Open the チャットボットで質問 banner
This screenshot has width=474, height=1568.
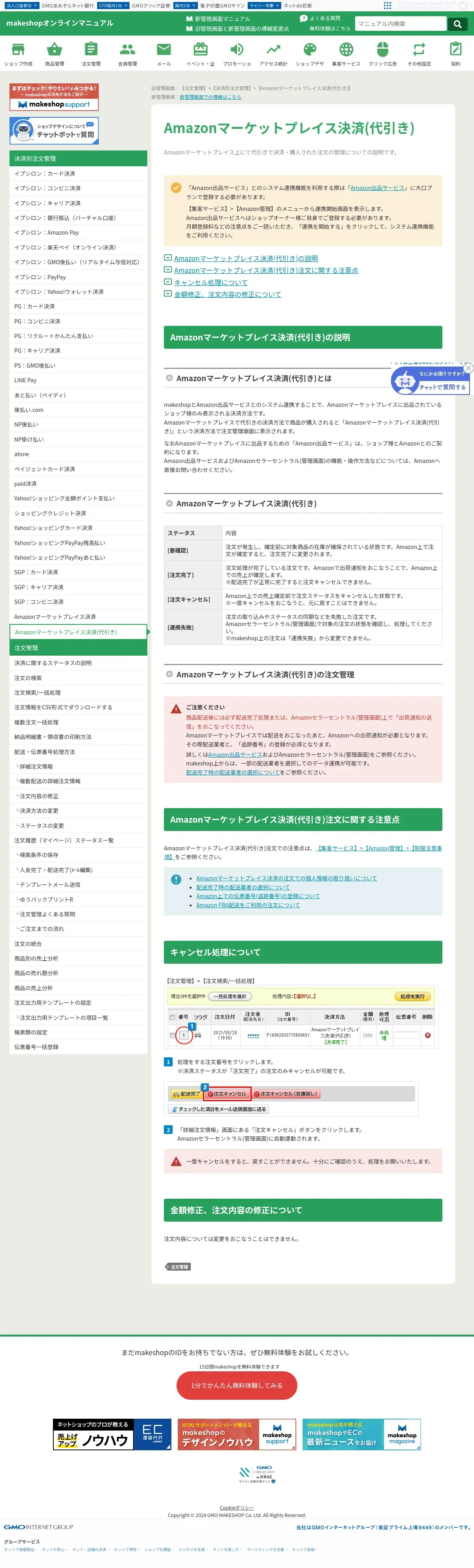54,130
